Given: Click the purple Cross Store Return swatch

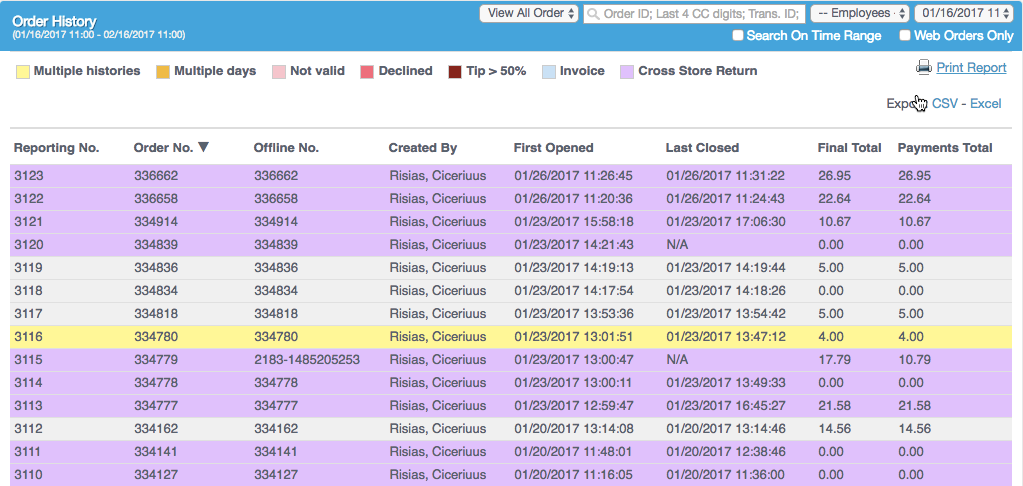Looking at the screenshot, I should coord(627,71).
